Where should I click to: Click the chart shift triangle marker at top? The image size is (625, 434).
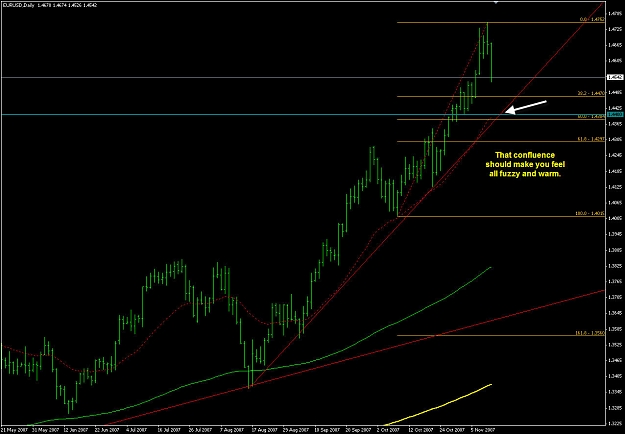click(496, 2)
